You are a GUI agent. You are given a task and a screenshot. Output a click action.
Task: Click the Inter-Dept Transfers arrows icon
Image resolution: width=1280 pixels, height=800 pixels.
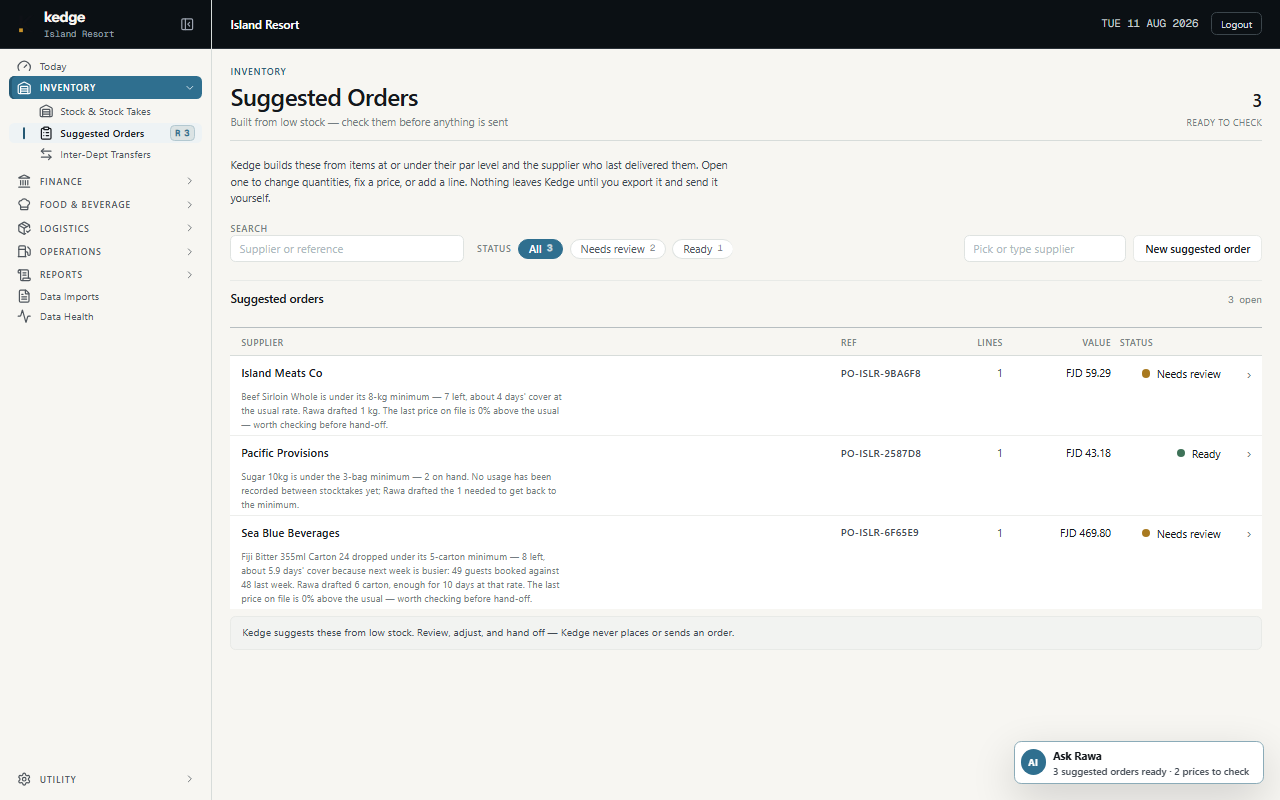(46, 154)
